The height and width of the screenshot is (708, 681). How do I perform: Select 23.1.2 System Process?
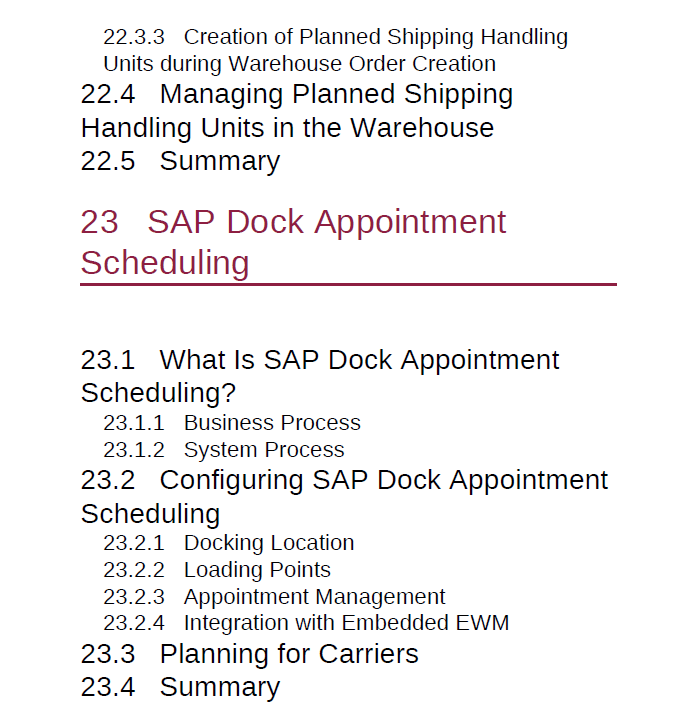(224, 450)
